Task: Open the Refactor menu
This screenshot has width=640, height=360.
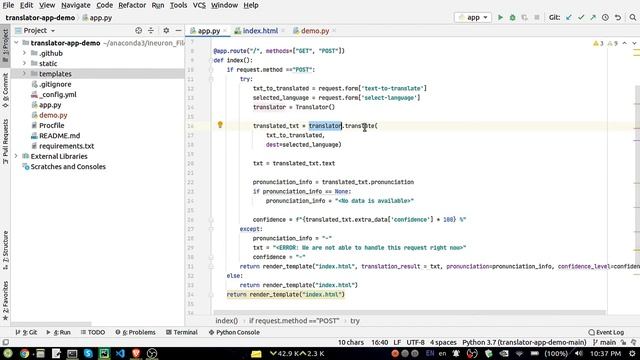Action: pos(132,5)
